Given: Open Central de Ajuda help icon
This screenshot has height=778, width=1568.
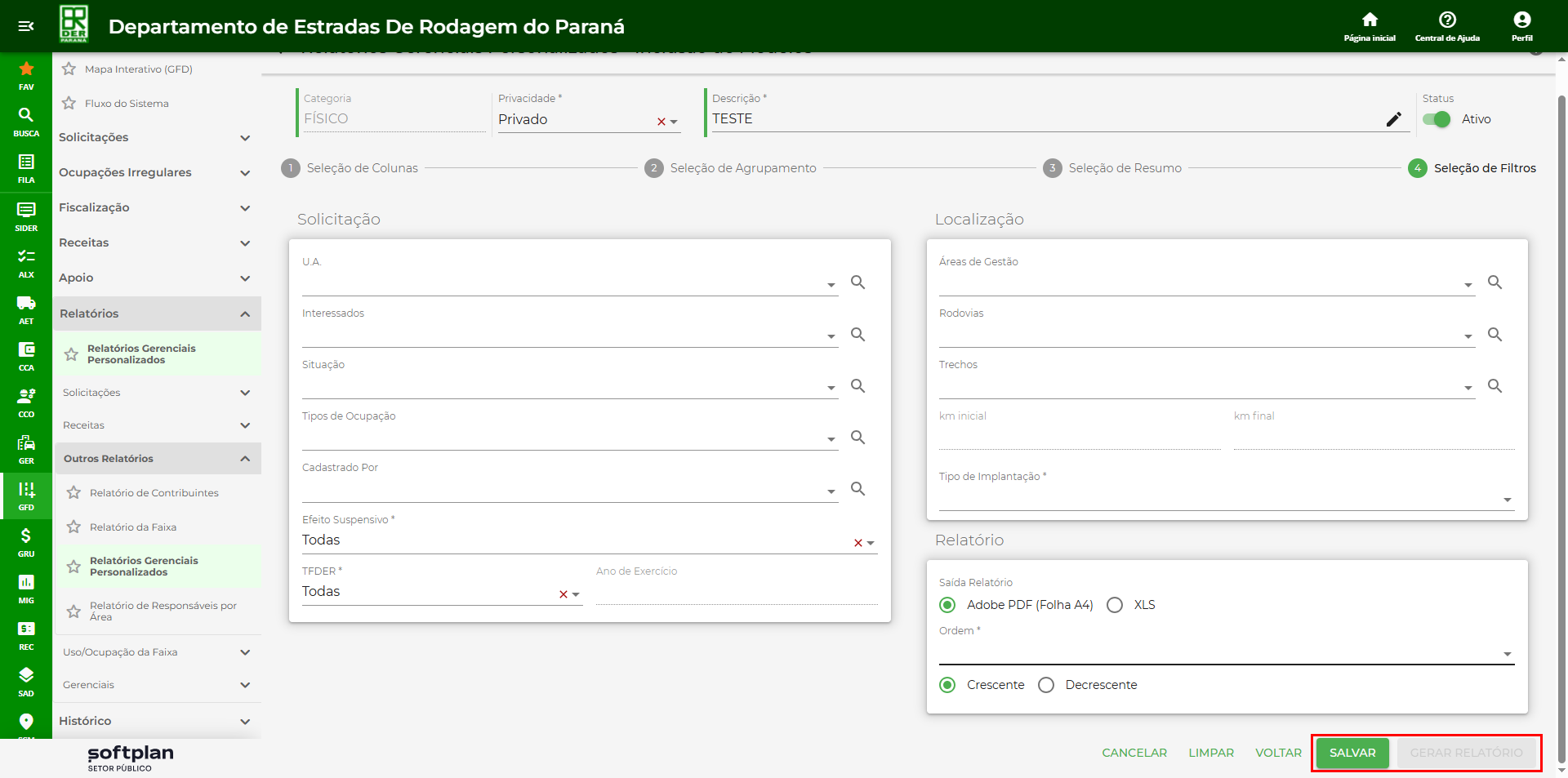Looking at the screenshot, I should click(x=1447, y=20).
